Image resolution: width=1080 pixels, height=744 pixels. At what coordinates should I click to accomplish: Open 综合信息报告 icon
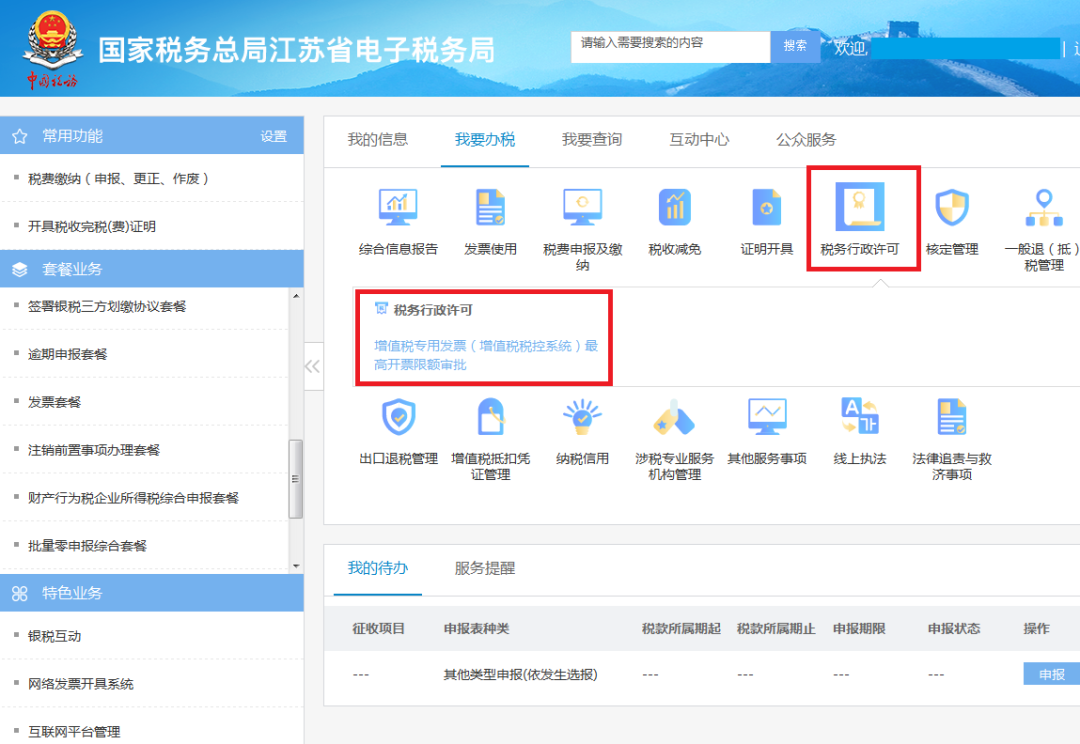(398, 207)
